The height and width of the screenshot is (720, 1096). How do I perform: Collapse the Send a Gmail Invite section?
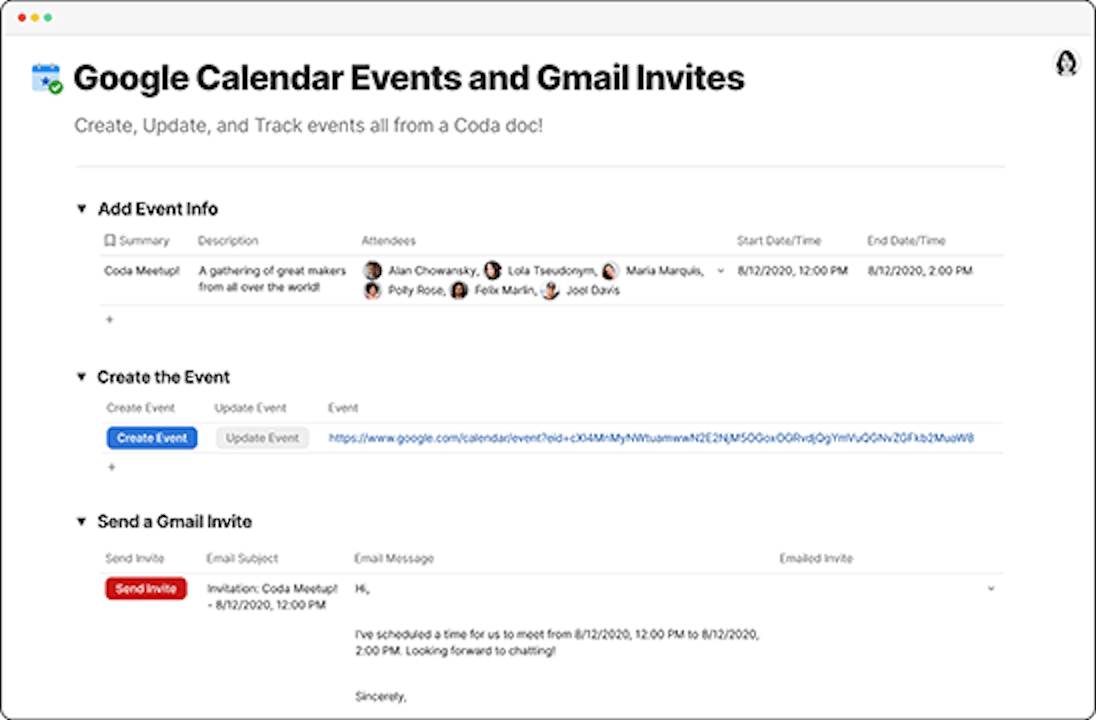[x=81, y=521]
